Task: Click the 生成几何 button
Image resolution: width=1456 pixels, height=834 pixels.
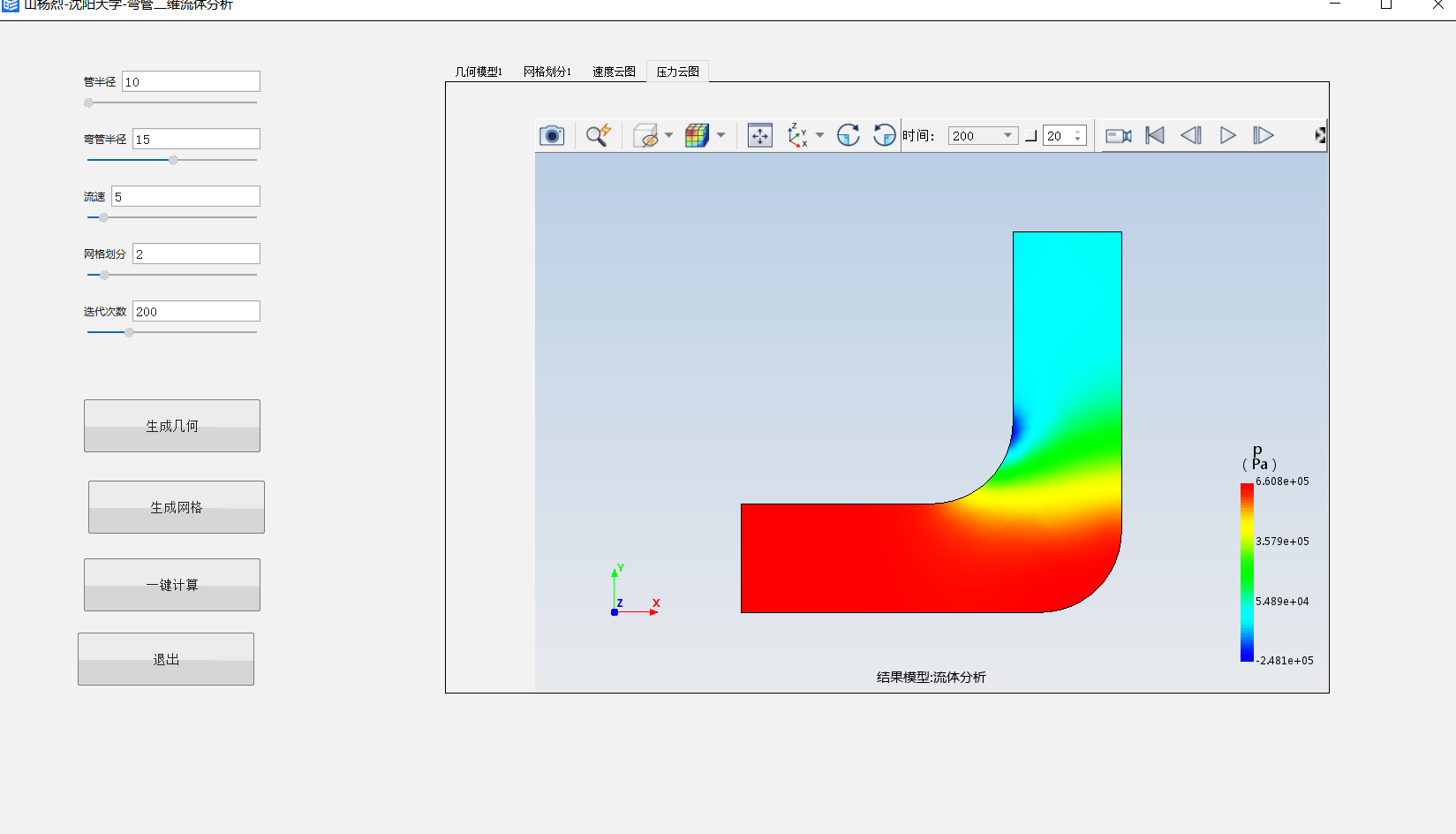Action: (x=172, y=426)
